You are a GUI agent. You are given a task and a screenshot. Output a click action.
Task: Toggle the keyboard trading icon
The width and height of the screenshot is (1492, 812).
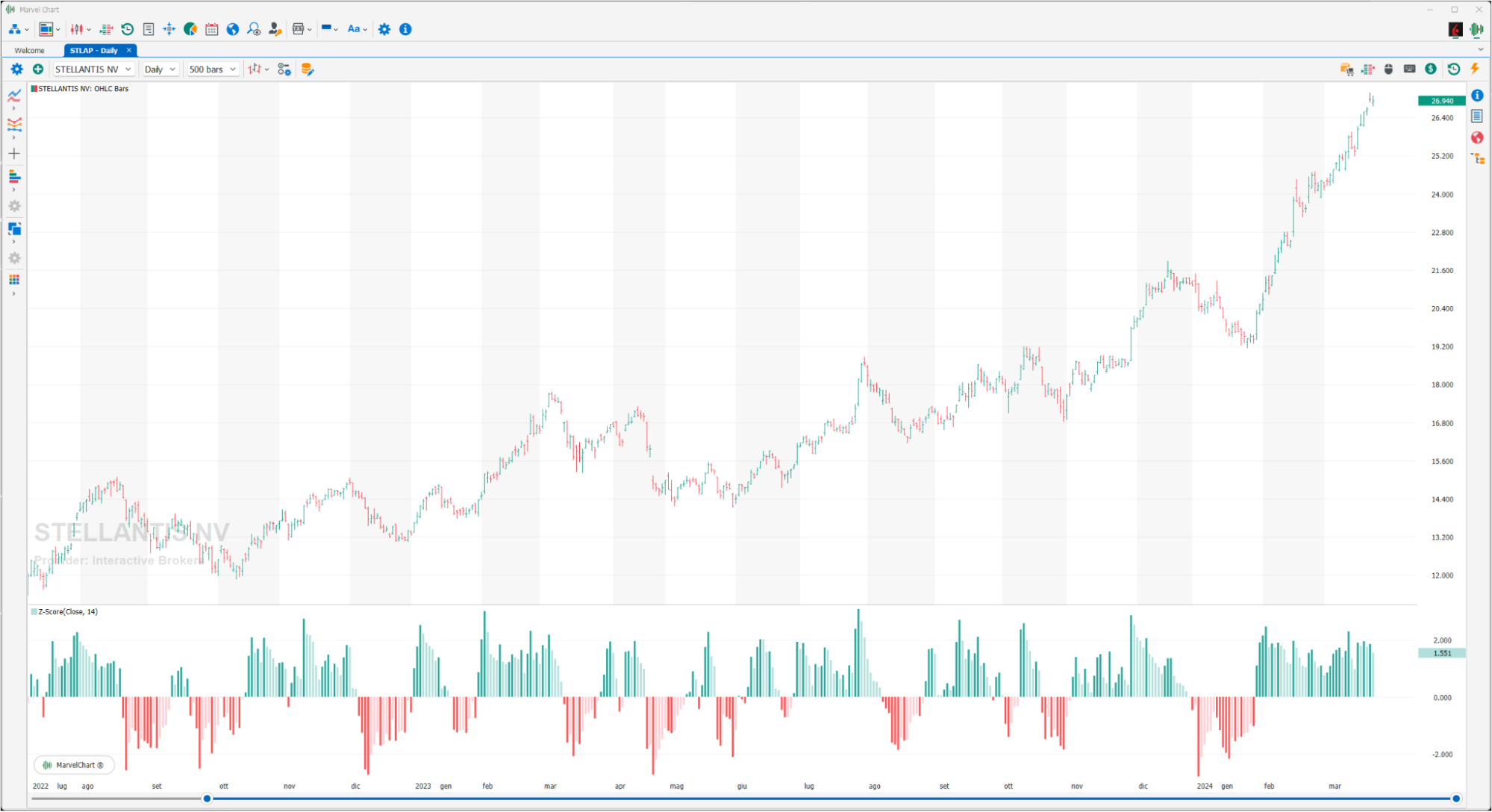(x=1410, y=69)
